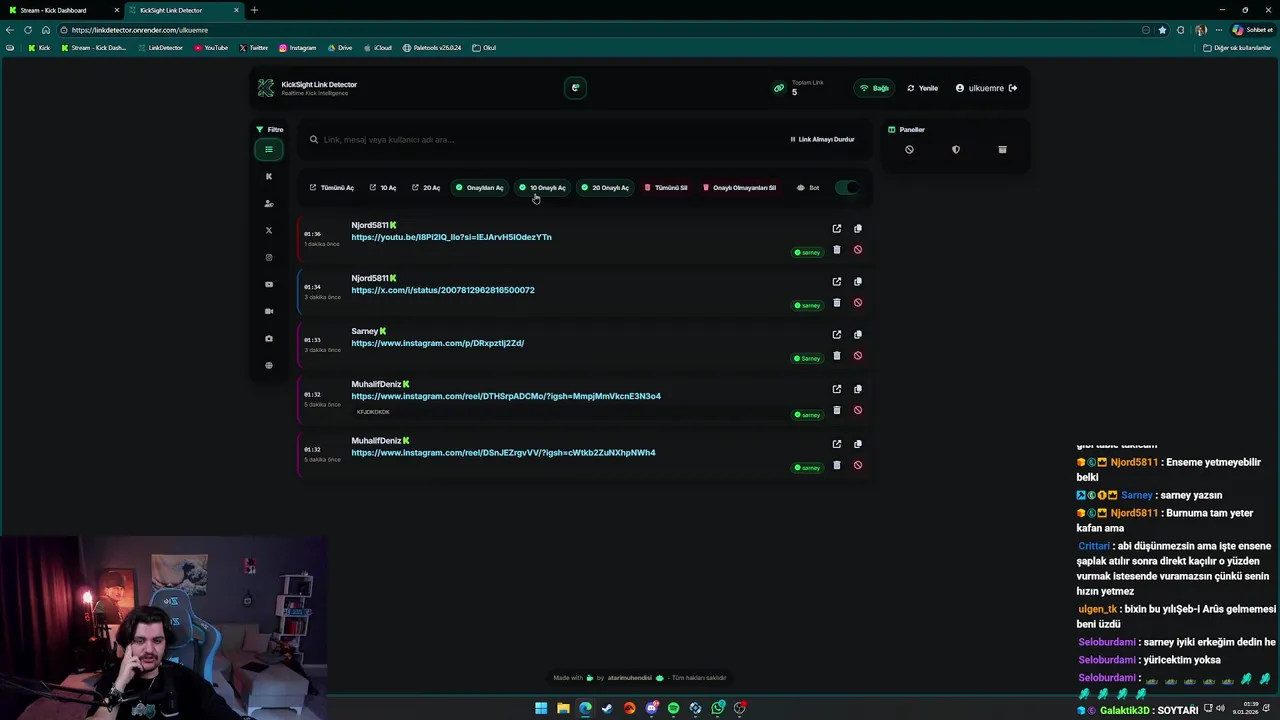Click the Yenile refresh button
The height and width of the screenshot is (720, 1280).
(923, 88)
